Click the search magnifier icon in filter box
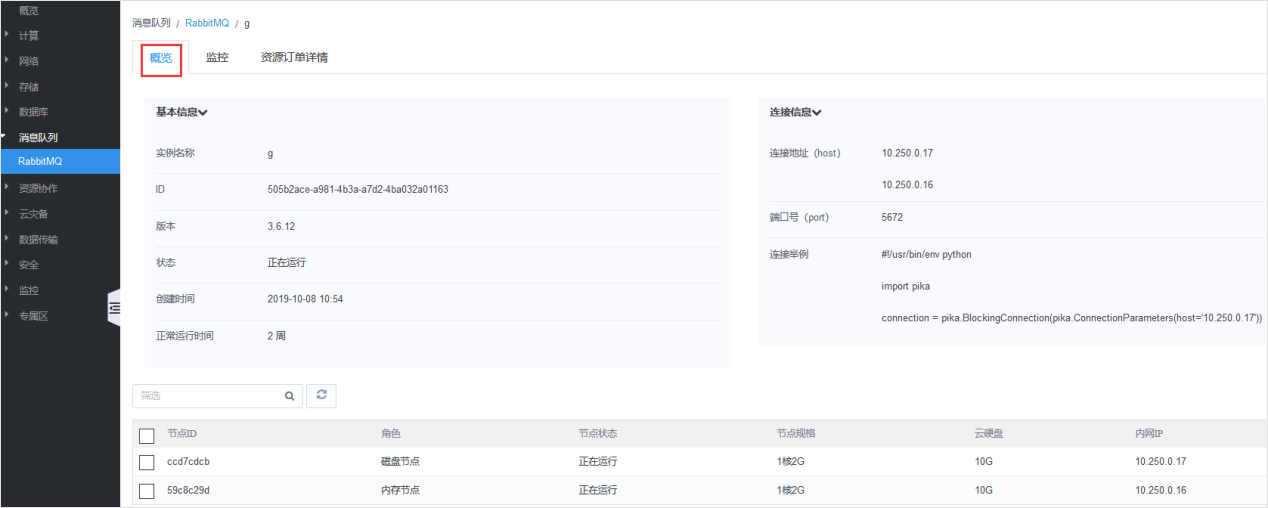The image size is (1268, 508). tap(289, 396)
